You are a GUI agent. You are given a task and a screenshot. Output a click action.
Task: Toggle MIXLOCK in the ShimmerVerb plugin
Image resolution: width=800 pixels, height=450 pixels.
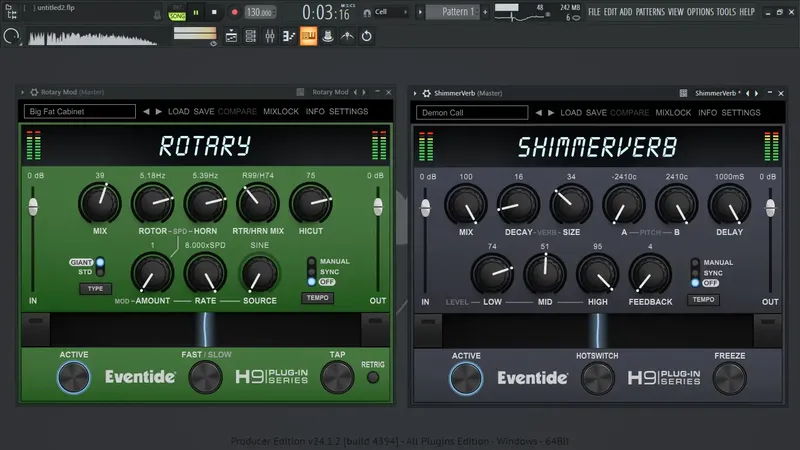[x=673, y=113]
